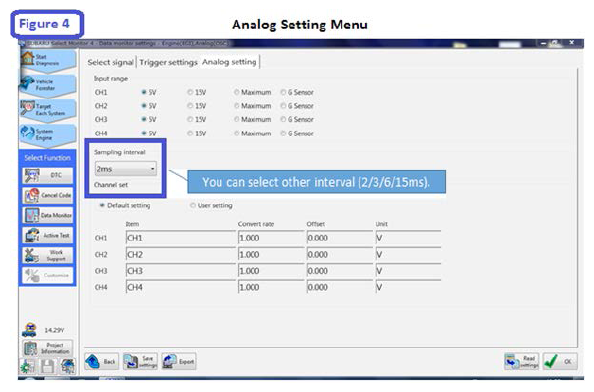Click the Read settings button
This screenshot has width=594, height=392.
click(522, 361)
